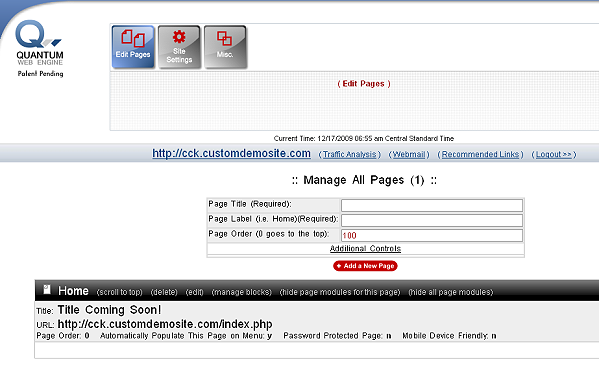Expand the Additional Controls section

point(365,249)
